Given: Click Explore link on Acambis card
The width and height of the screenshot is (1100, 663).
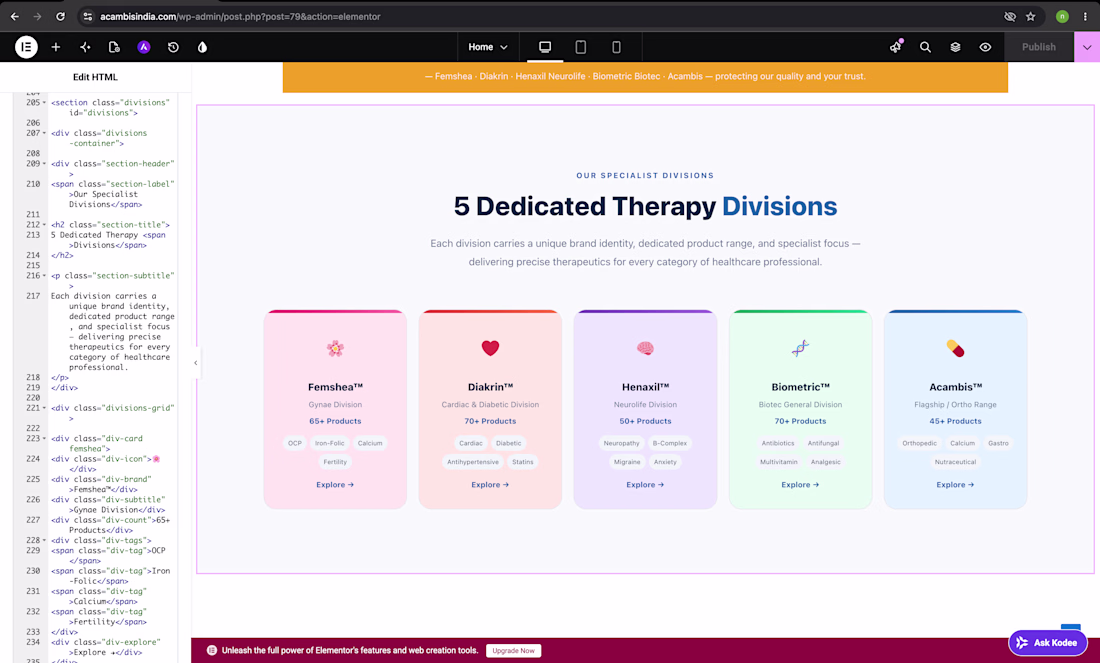Looking at the screenshot, I should [x=955, y=485].
